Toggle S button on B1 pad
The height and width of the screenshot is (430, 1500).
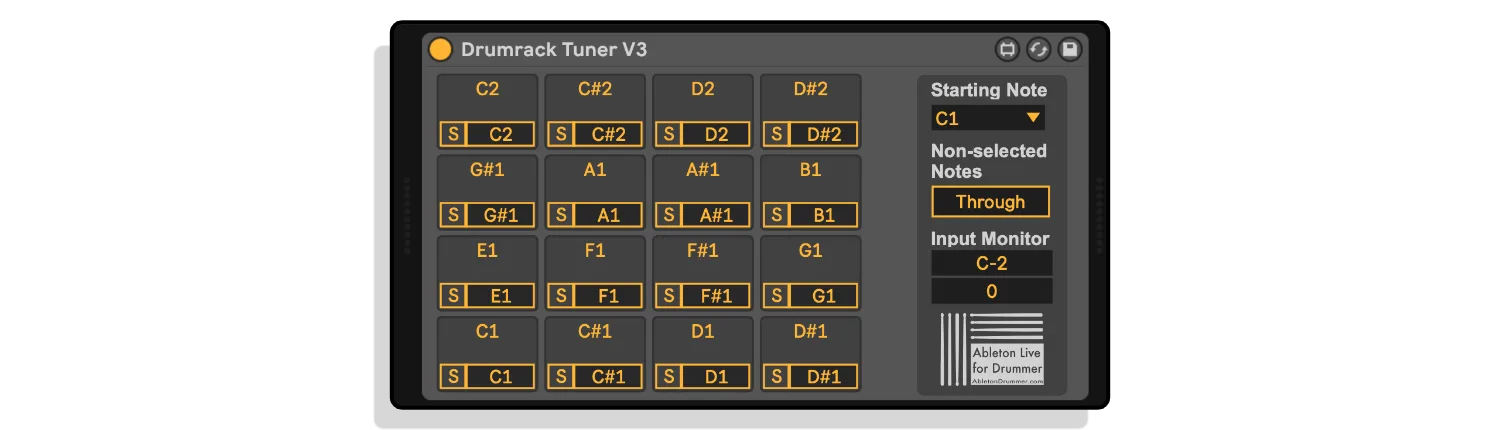(x=777, y=215)
